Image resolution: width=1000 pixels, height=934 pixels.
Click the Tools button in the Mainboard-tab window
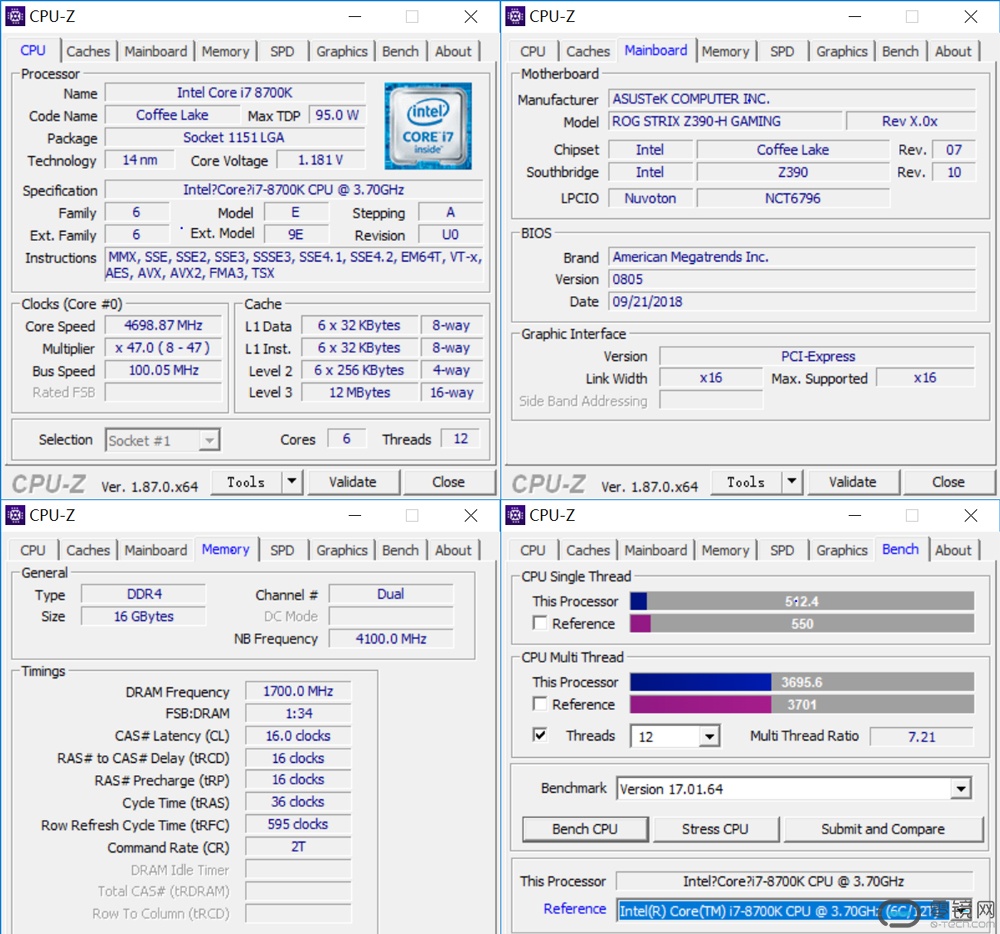coord(746,482)
